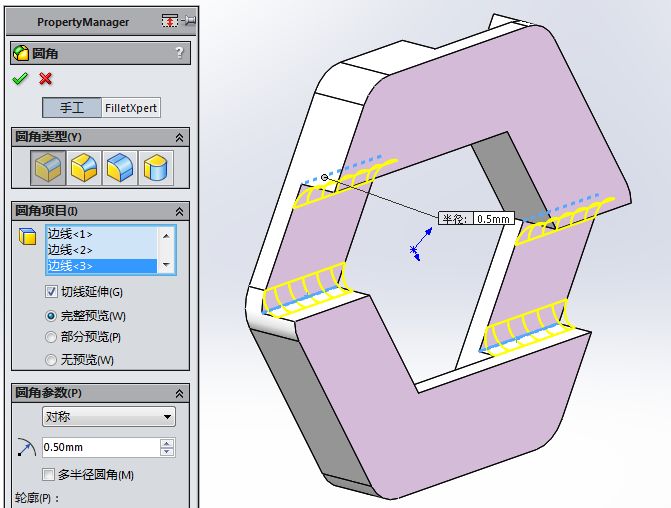Cancel fillet with red X
Viewport: 671px width, 508px height.
(x=45, y=78)
